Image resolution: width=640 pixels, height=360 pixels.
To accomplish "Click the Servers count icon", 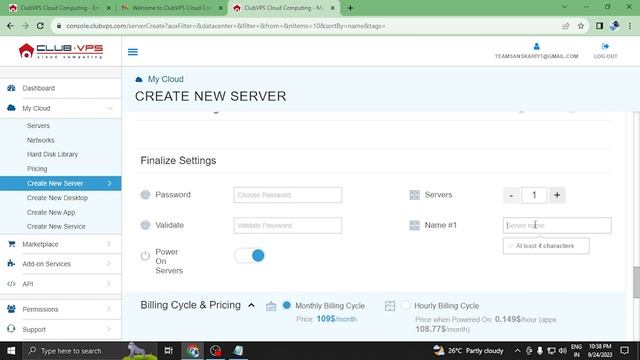I will pos(414,195).
